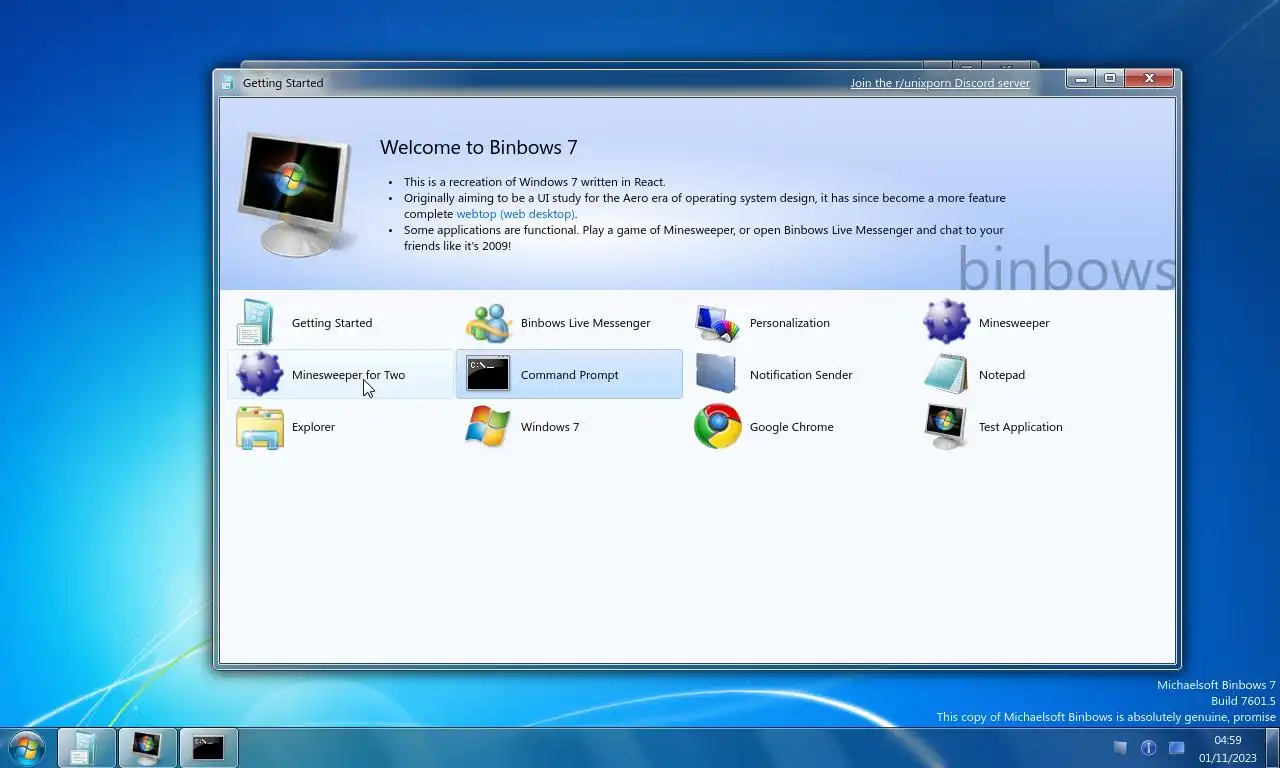This screenshot has height=768, width=1280.
Task: Click the blue monitor tray icon
Action: (x=1176, y=748)
